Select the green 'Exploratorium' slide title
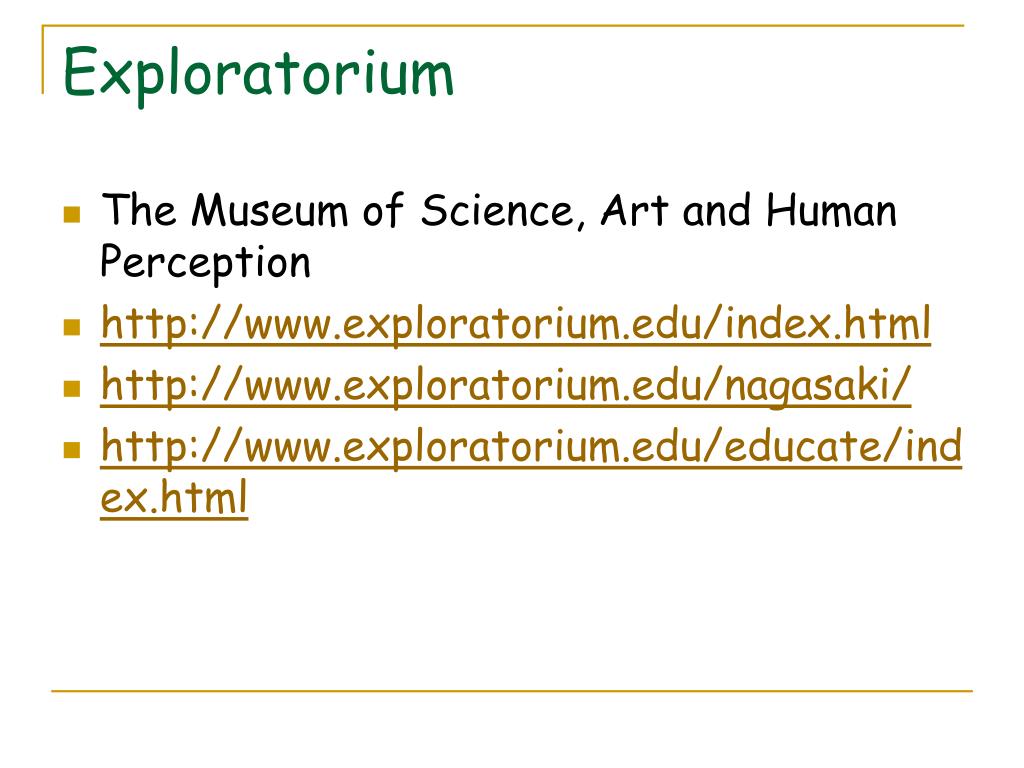Viewport: 1024px width, 768px height. pyautogui.click(x=258, y=73)
